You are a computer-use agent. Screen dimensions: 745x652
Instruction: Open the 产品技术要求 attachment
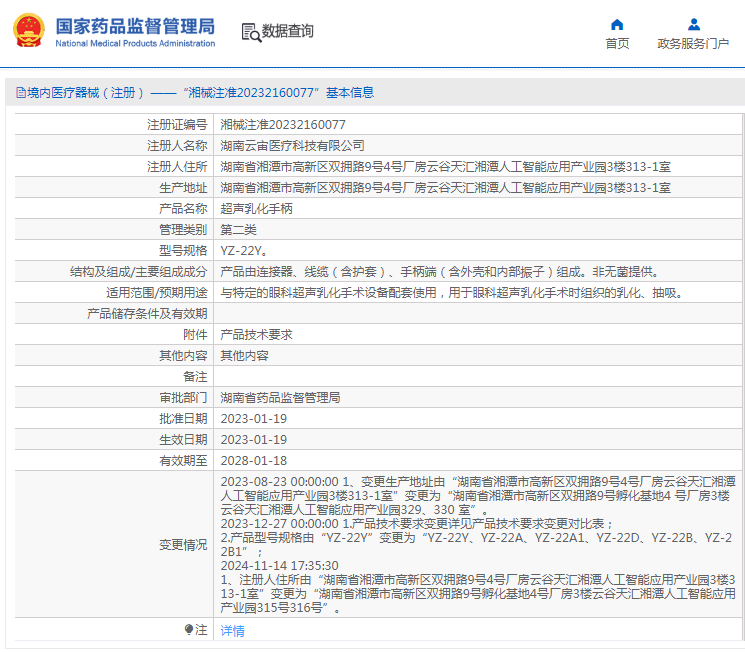[x=256, y=335]
